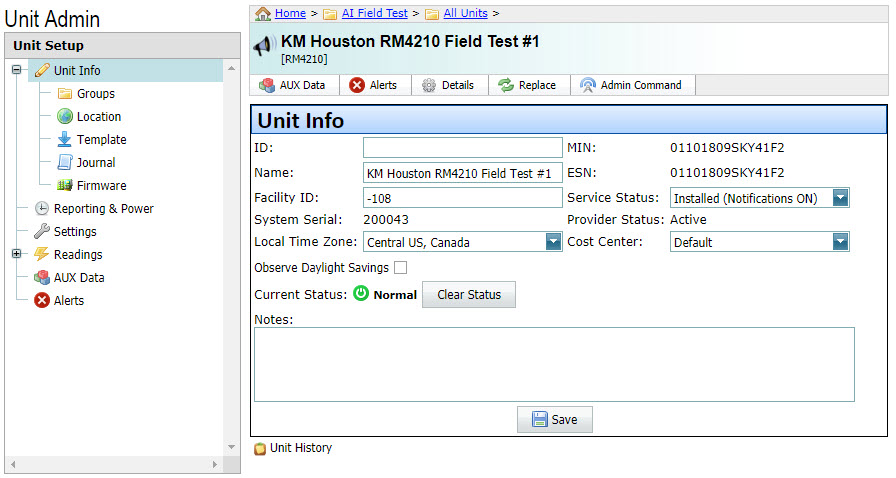Click the Firmware chip icon in tree
The image size is (896, 478).
point(65,185)
